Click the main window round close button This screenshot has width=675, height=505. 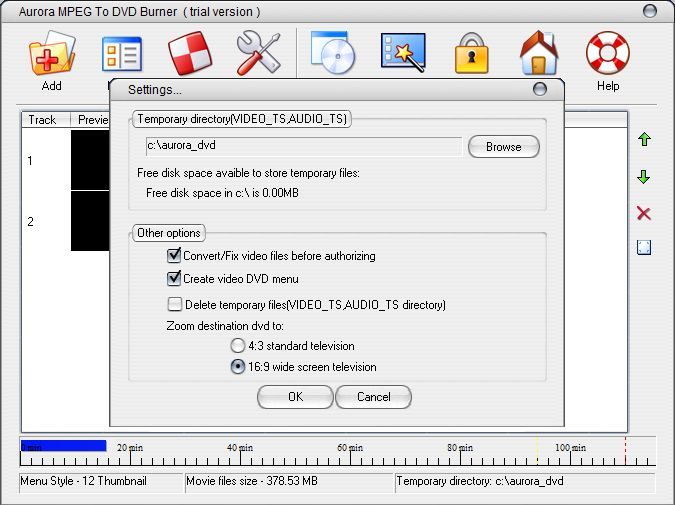[650, 11]
